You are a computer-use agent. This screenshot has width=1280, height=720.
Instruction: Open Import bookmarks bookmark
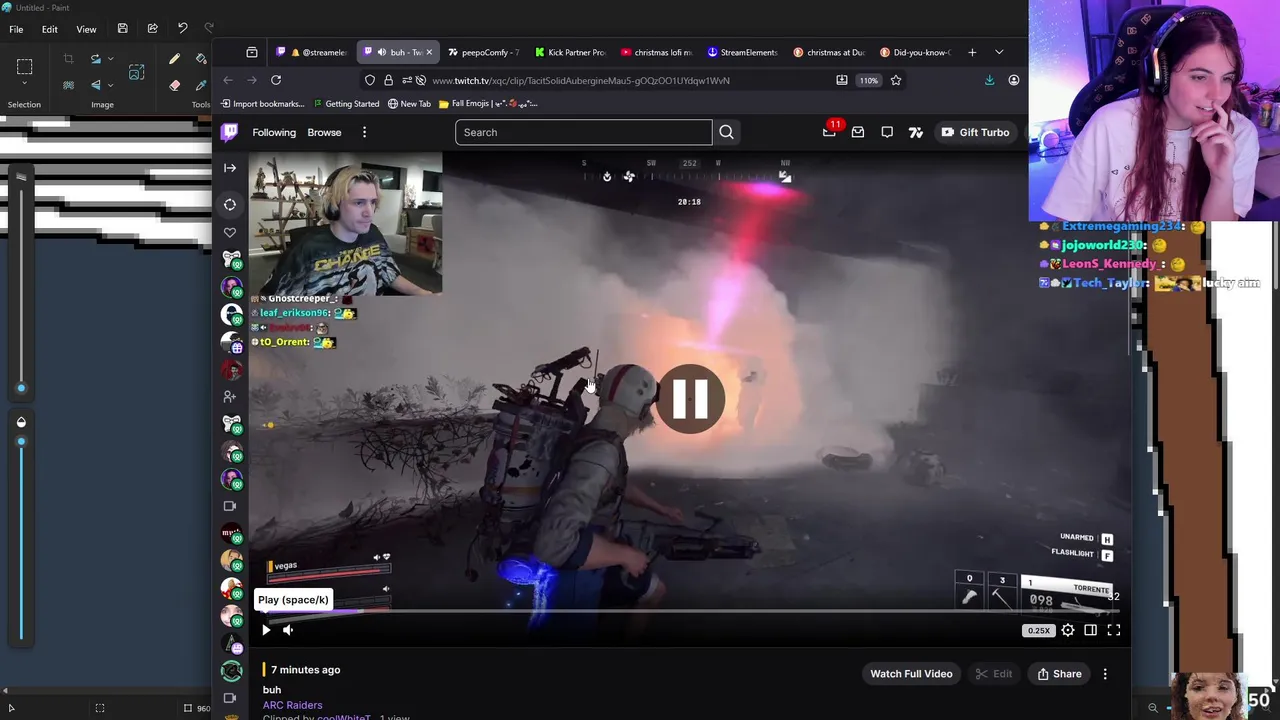pyautogui.click(x=262, y=103)
